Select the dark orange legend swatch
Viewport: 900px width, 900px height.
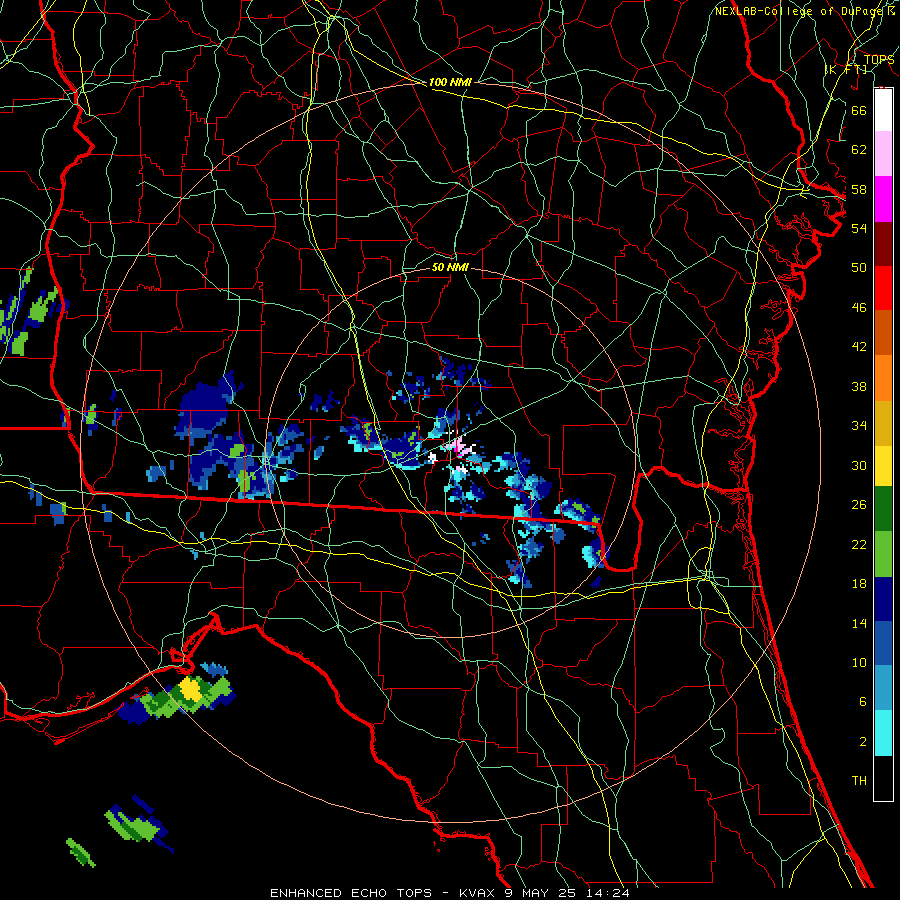click(883, 332)
